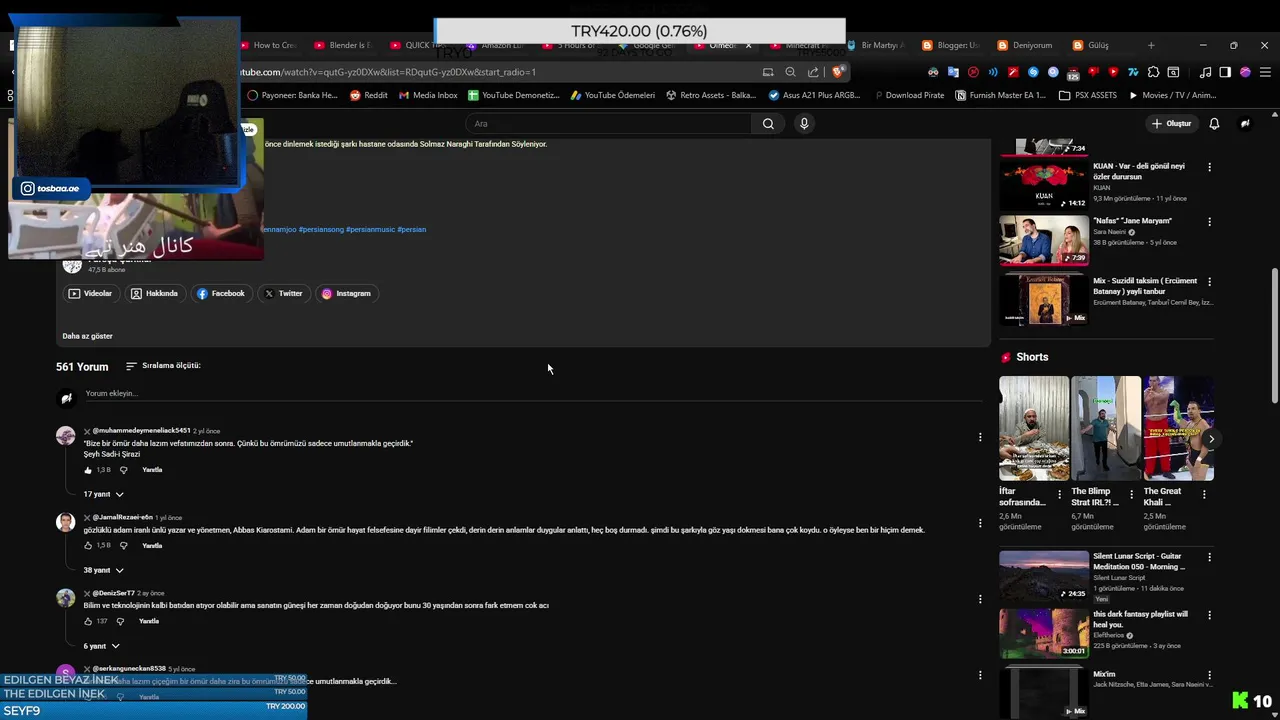1280x720 pixels.
Task: Dislike the comment by DenizSerT7
Action: pos(120,621)
